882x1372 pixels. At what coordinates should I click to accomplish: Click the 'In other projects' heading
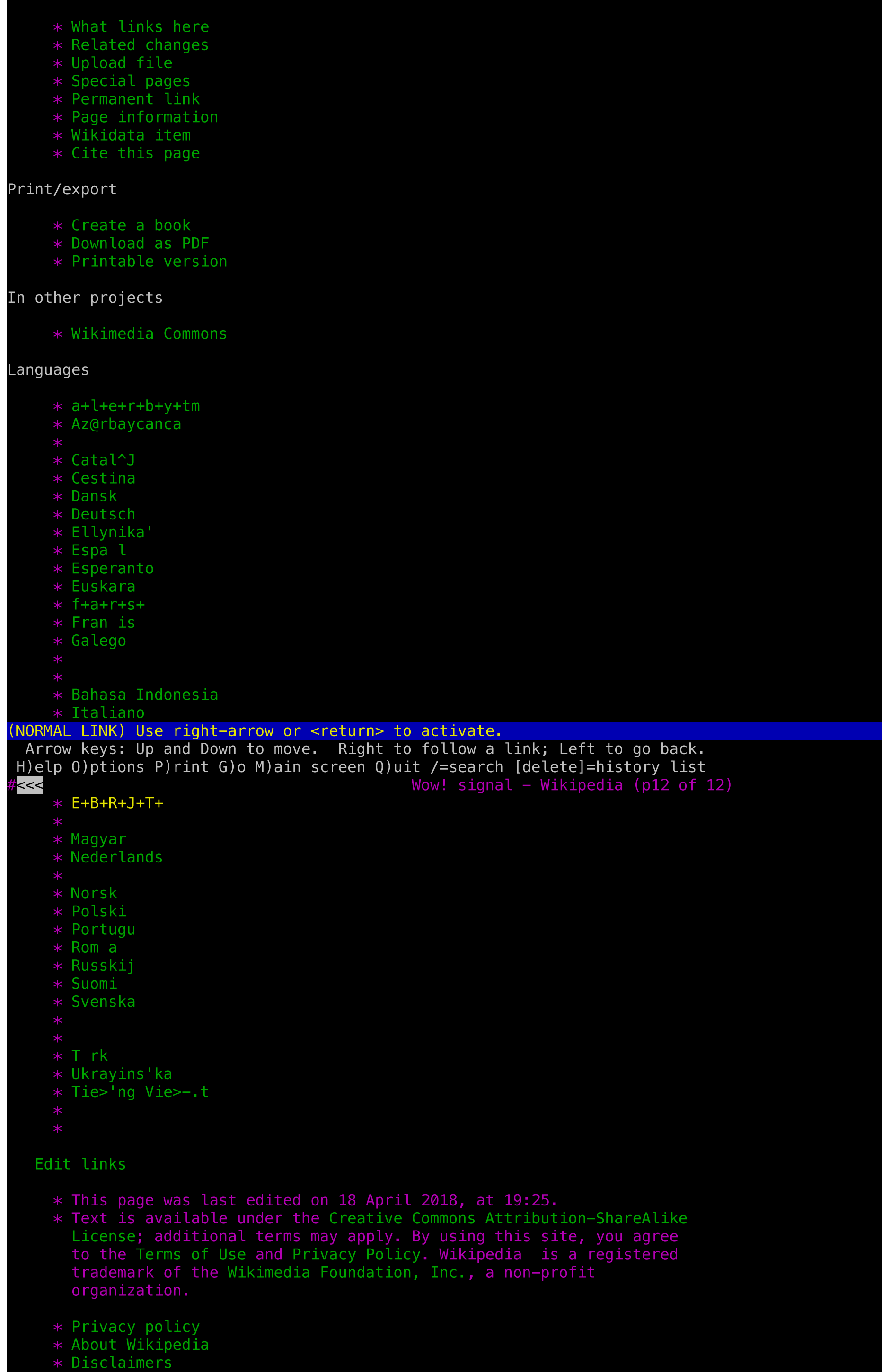pos(85,298)
